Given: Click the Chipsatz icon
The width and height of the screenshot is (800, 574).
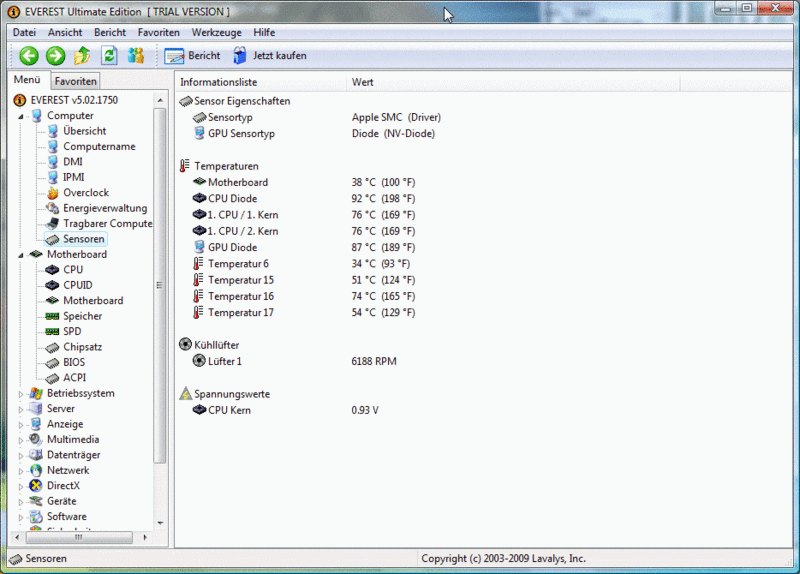Looking at the screenshot, I should pyautogui.click(x=53, y=347).
